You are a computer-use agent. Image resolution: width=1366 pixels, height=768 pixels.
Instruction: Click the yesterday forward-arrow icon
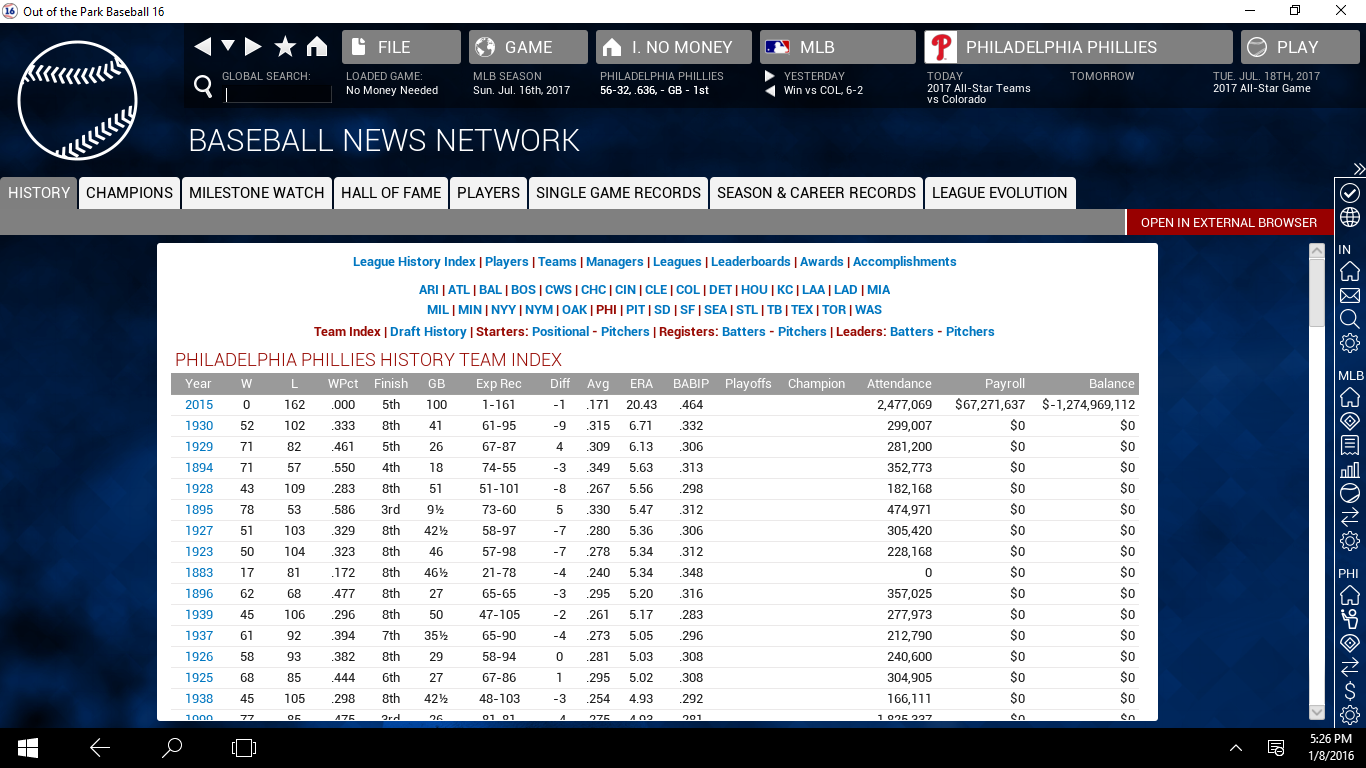[x=769, y=76]
